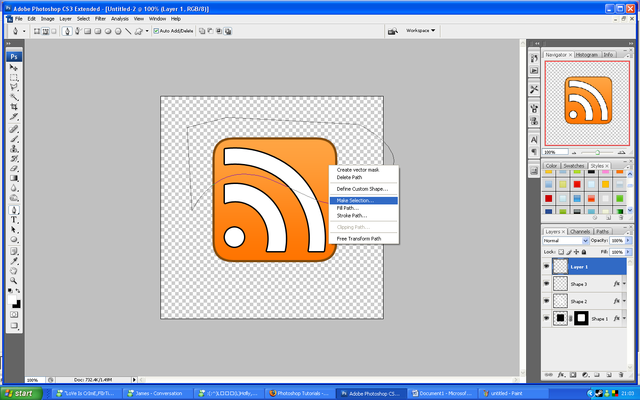Choose the Ellipse shape tool in options bar

tap(108, 31)
